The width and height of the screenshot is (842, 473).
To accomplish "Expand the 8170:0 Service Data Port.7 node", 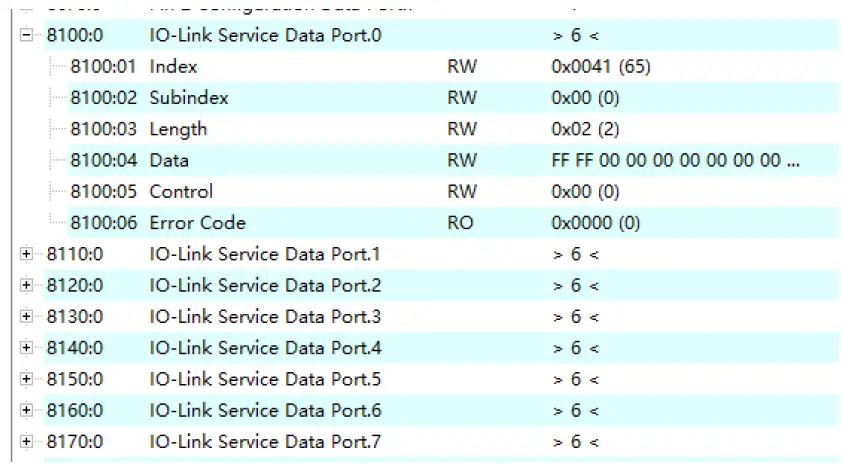I will coord(26,441).
